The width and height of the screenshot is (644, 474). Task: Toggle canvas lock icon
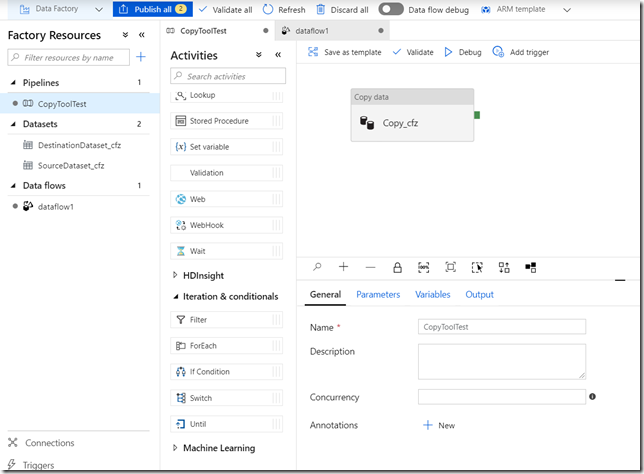[397, 267]
